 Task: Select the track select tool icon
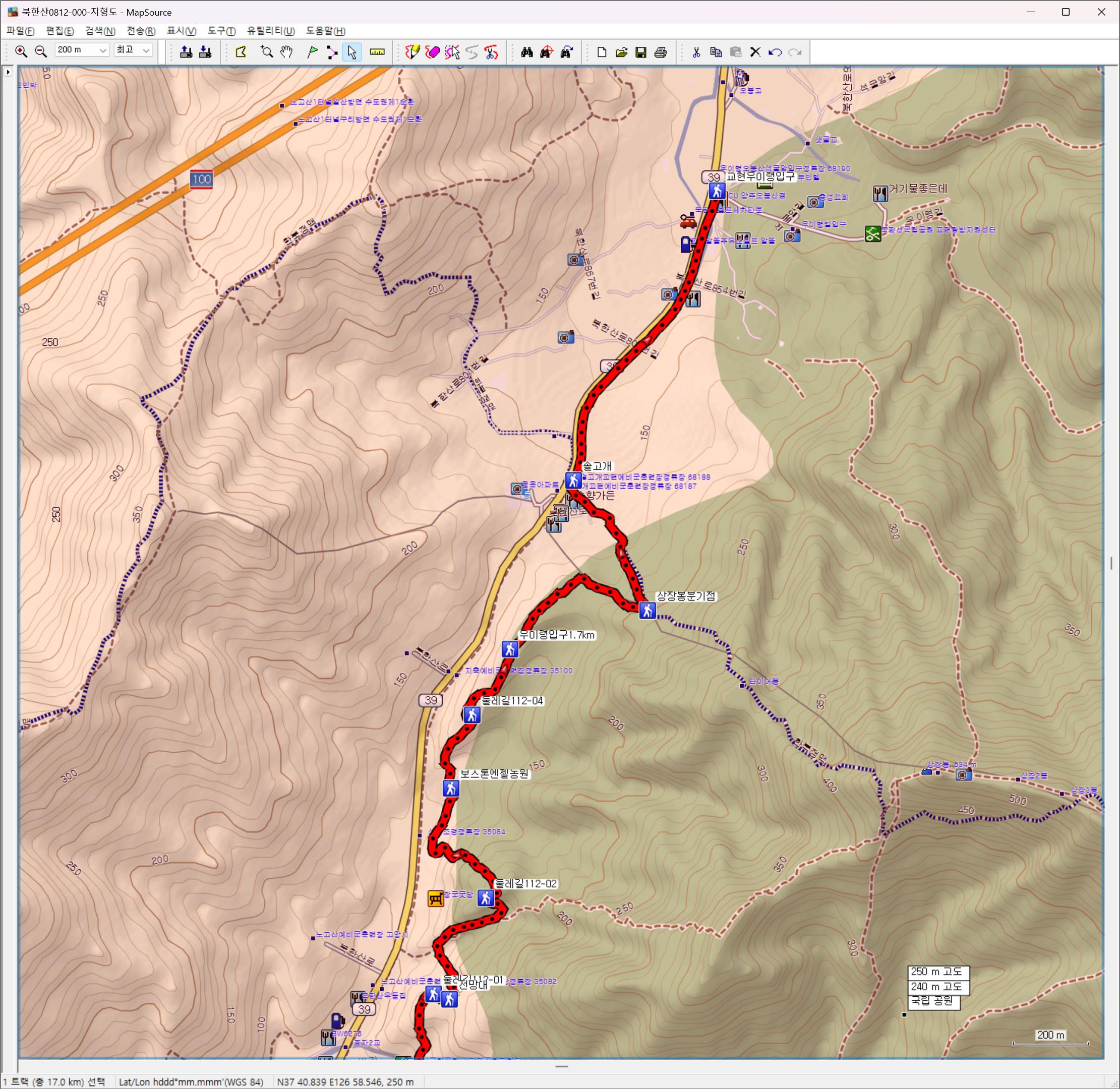452,52
